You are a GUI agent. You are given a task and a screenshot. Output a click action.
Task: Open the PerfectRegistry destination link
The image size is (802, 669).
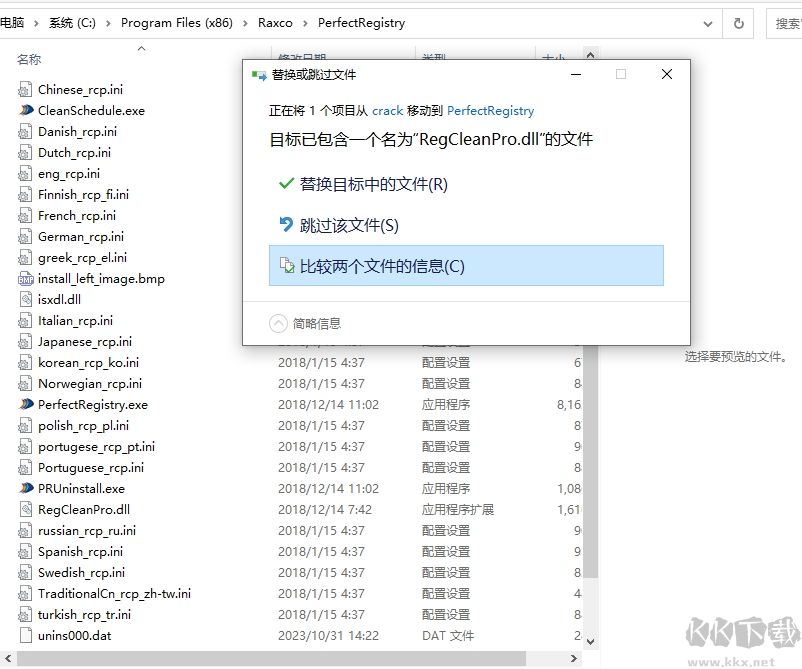pyautogui.click(x=490, y=111)
